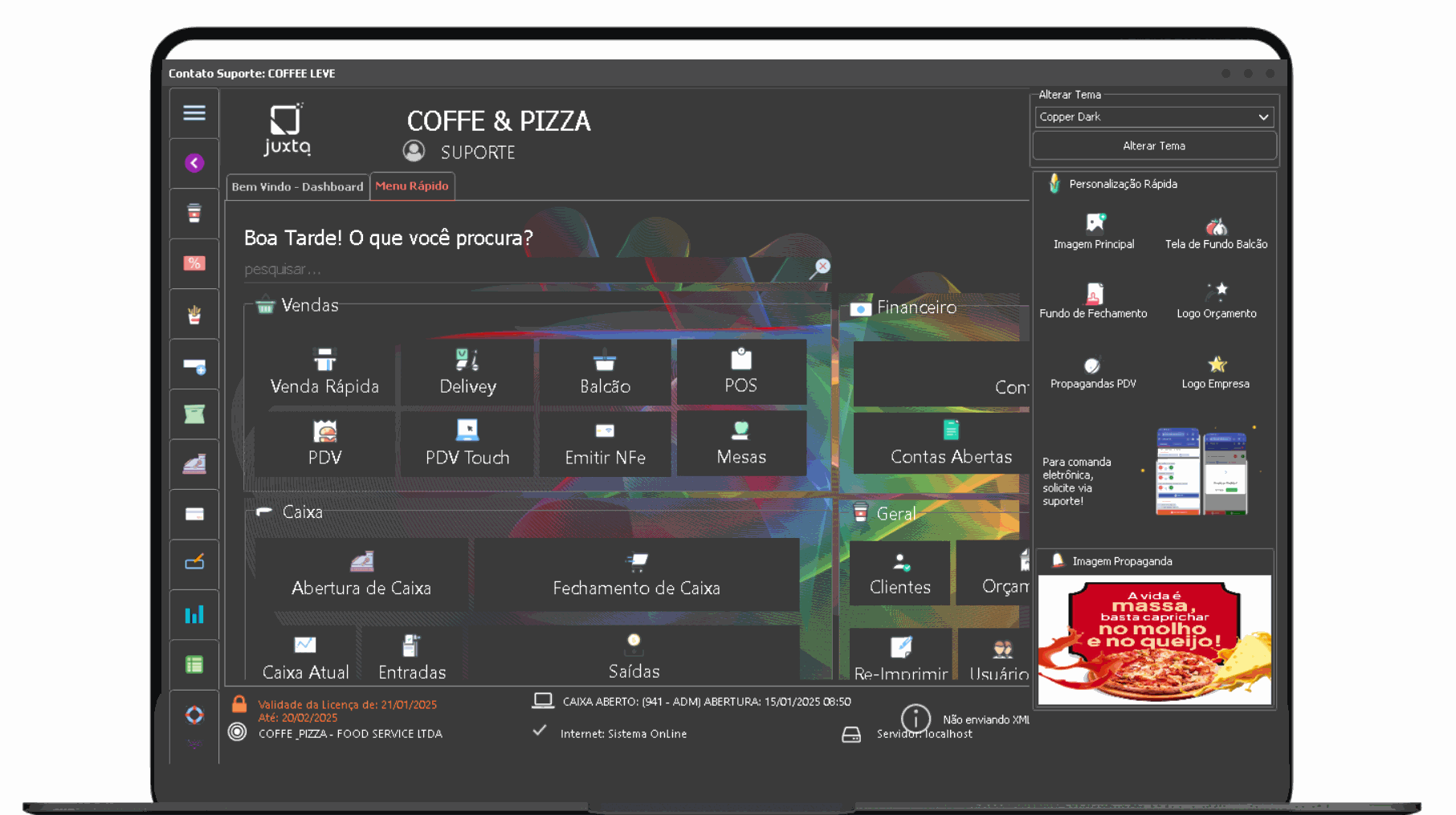The width and height of the screenshot is (1456, 815).
Task: Expand the Copper Dark theme dropdown
Action: (1262, 117)
